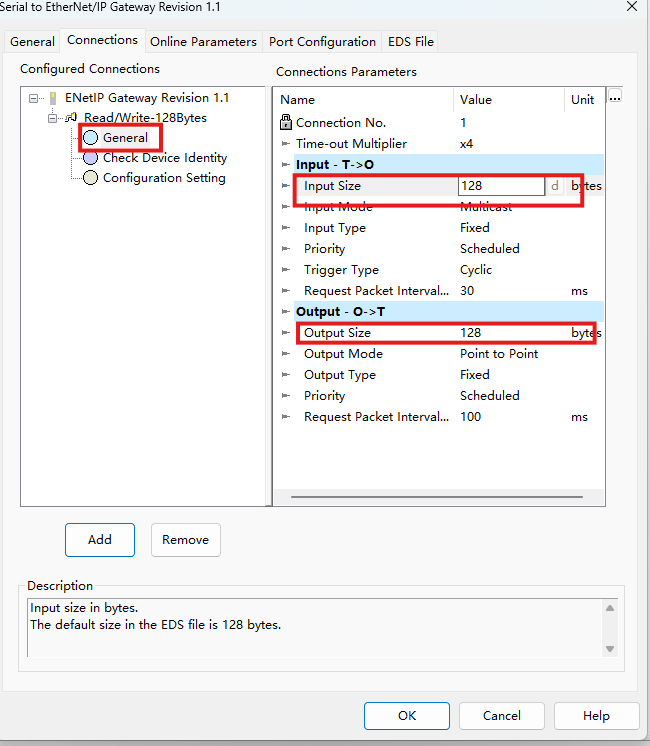Click the lock icon beside Connection No.
Image resolution: width=650 pixels, height=746 pixels.
point(286,122)
